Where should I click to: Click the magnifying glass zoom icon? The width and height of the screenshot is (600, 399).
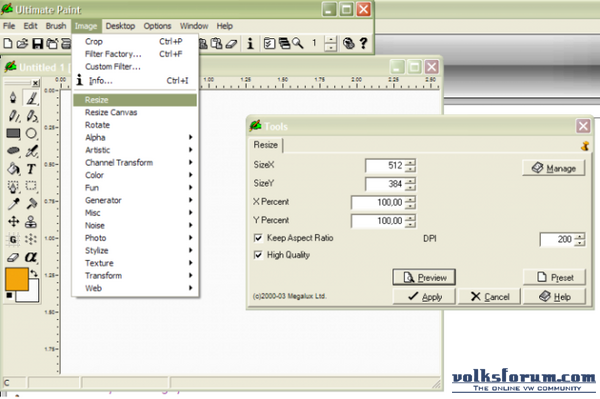tap(298, 44)
